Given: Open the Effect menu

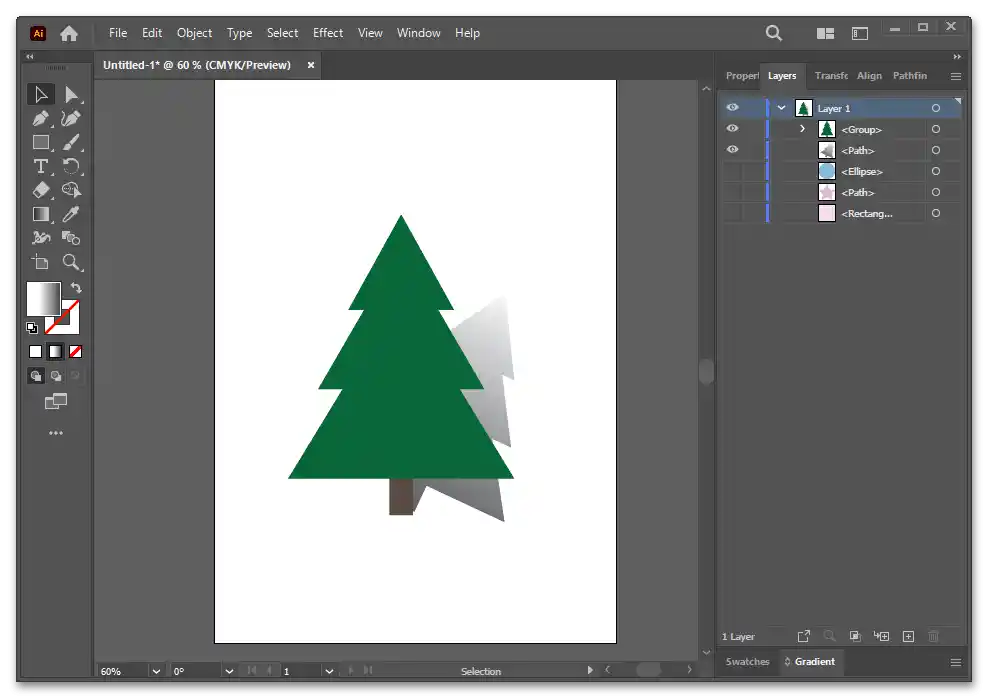Looking at the screenshot, I should coord(328,33).
